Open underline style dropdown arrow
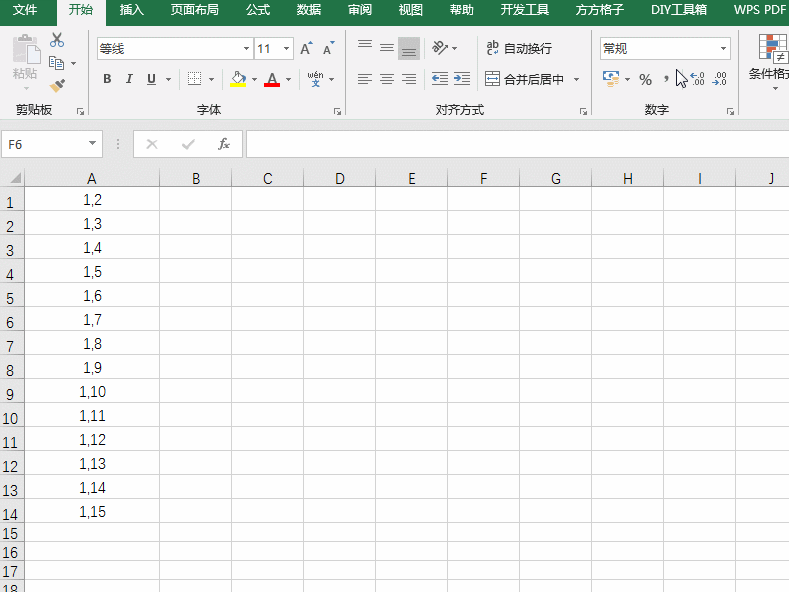The image size is (789, 592). click(168, 80)
